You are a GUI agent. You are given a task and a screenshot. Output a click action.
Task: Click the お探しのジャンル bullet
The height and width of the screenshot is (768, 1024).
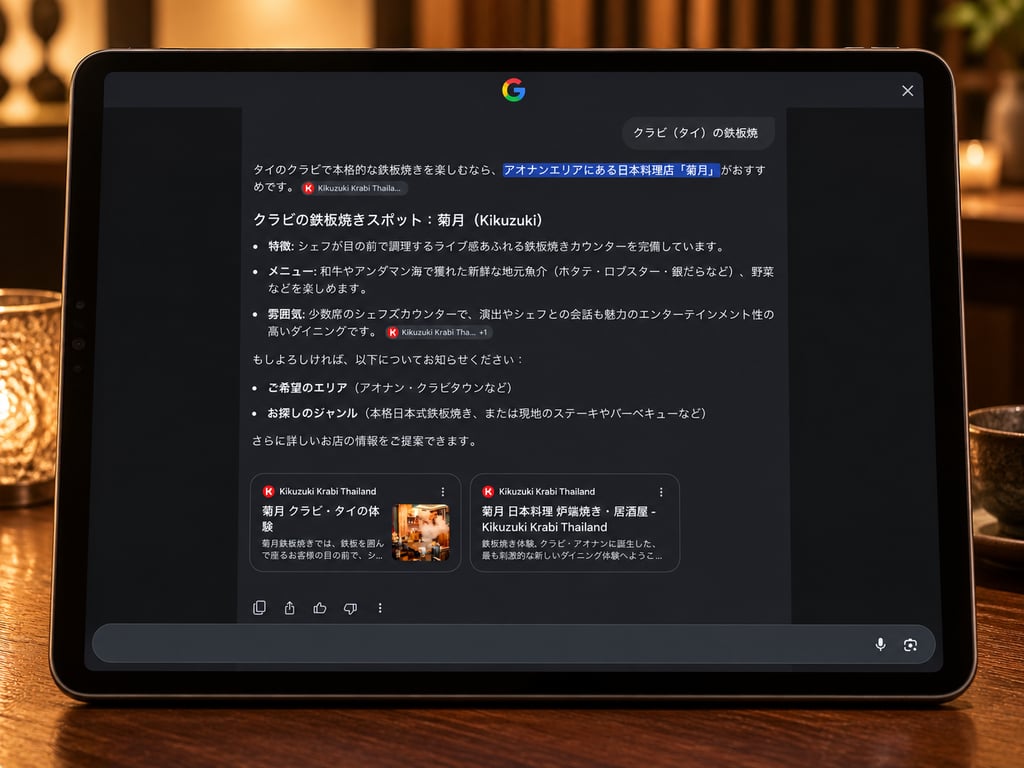[487, 413]
